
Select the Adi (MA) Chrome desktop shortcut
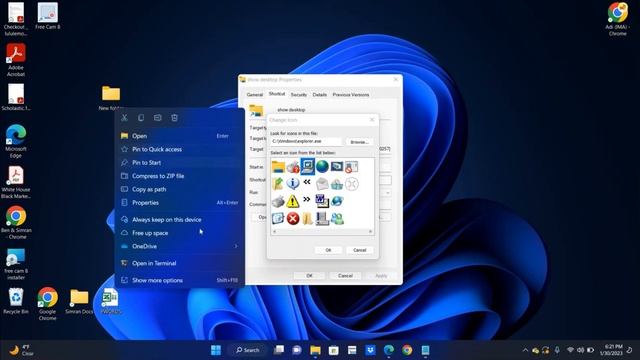pyautogui.click(x=618, y=19)
